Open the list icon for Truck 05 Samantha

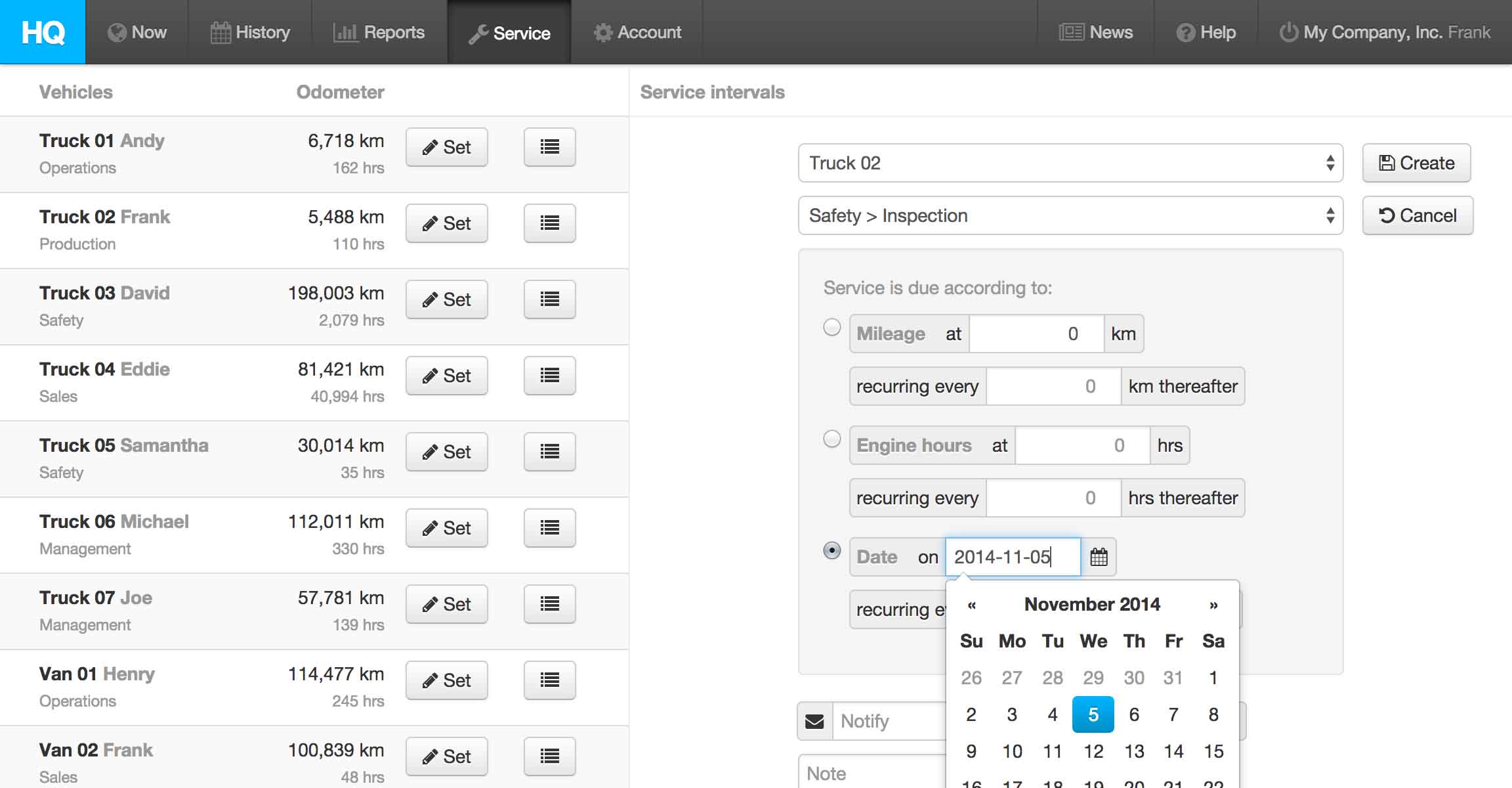[x=549, y=452]
